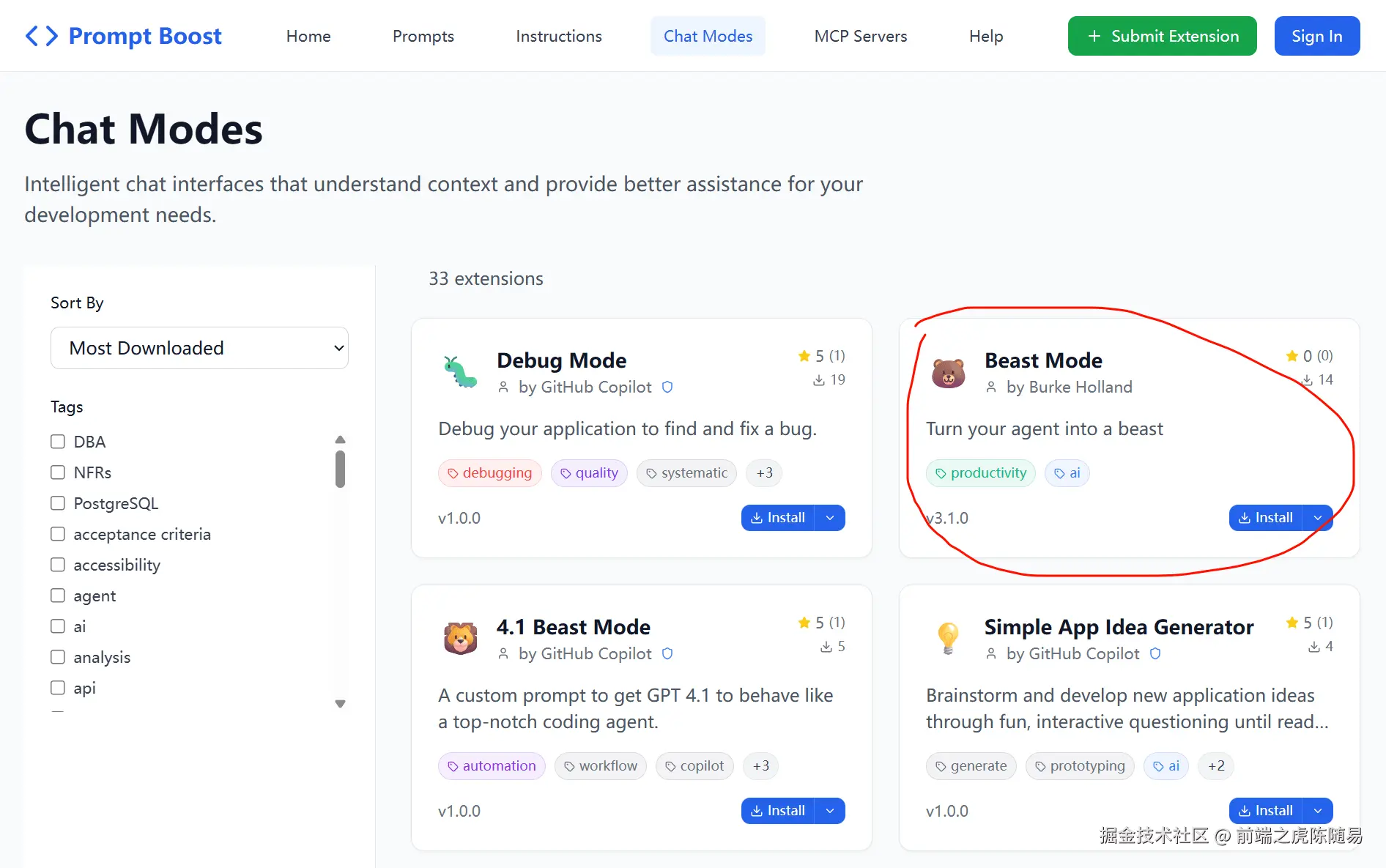Click verified shield badge on Debug Mode
This screenshot has width=1386, height=868.
click(667, 387)
